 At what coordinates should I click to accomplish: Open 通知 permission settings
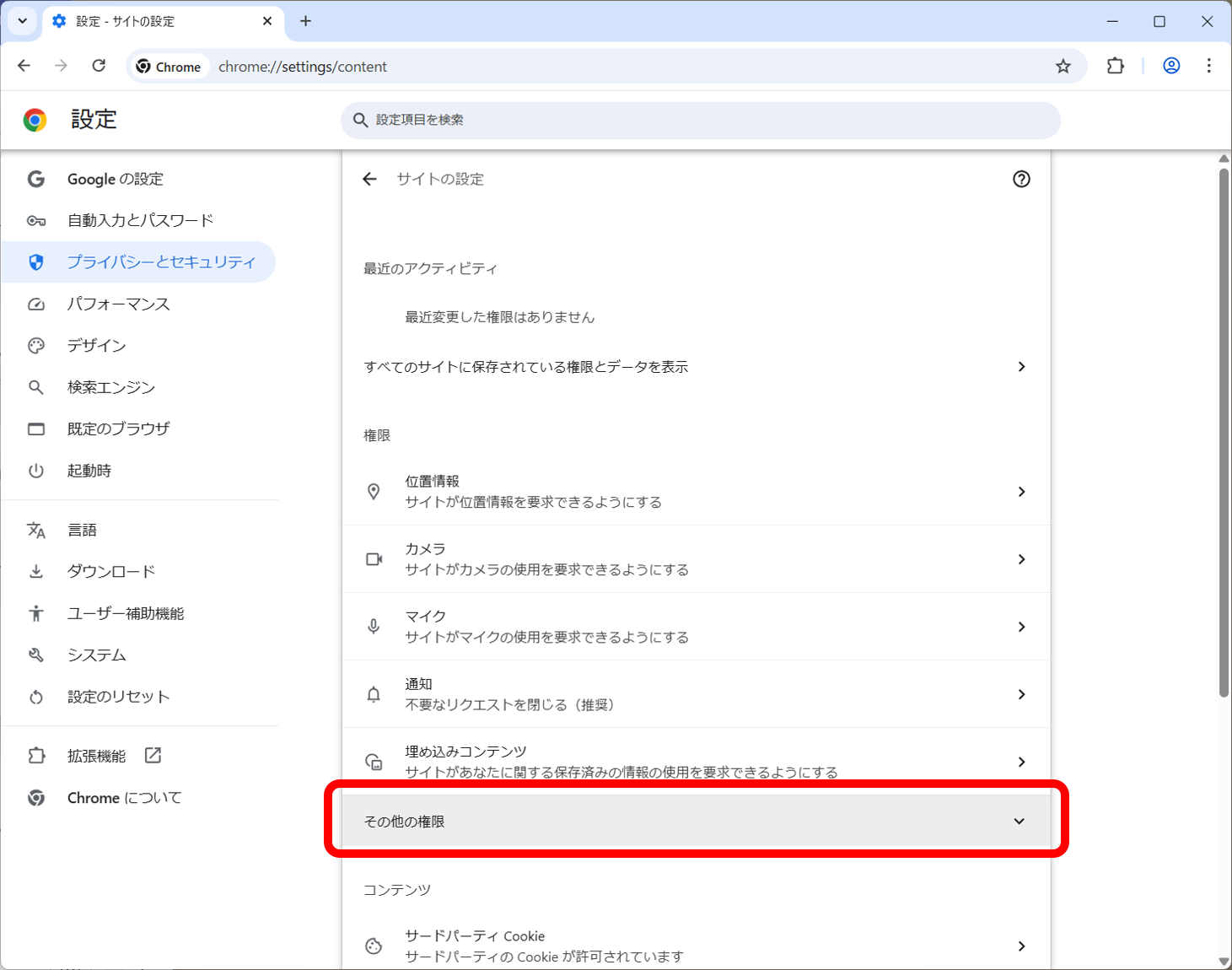[x=697, y=694]
